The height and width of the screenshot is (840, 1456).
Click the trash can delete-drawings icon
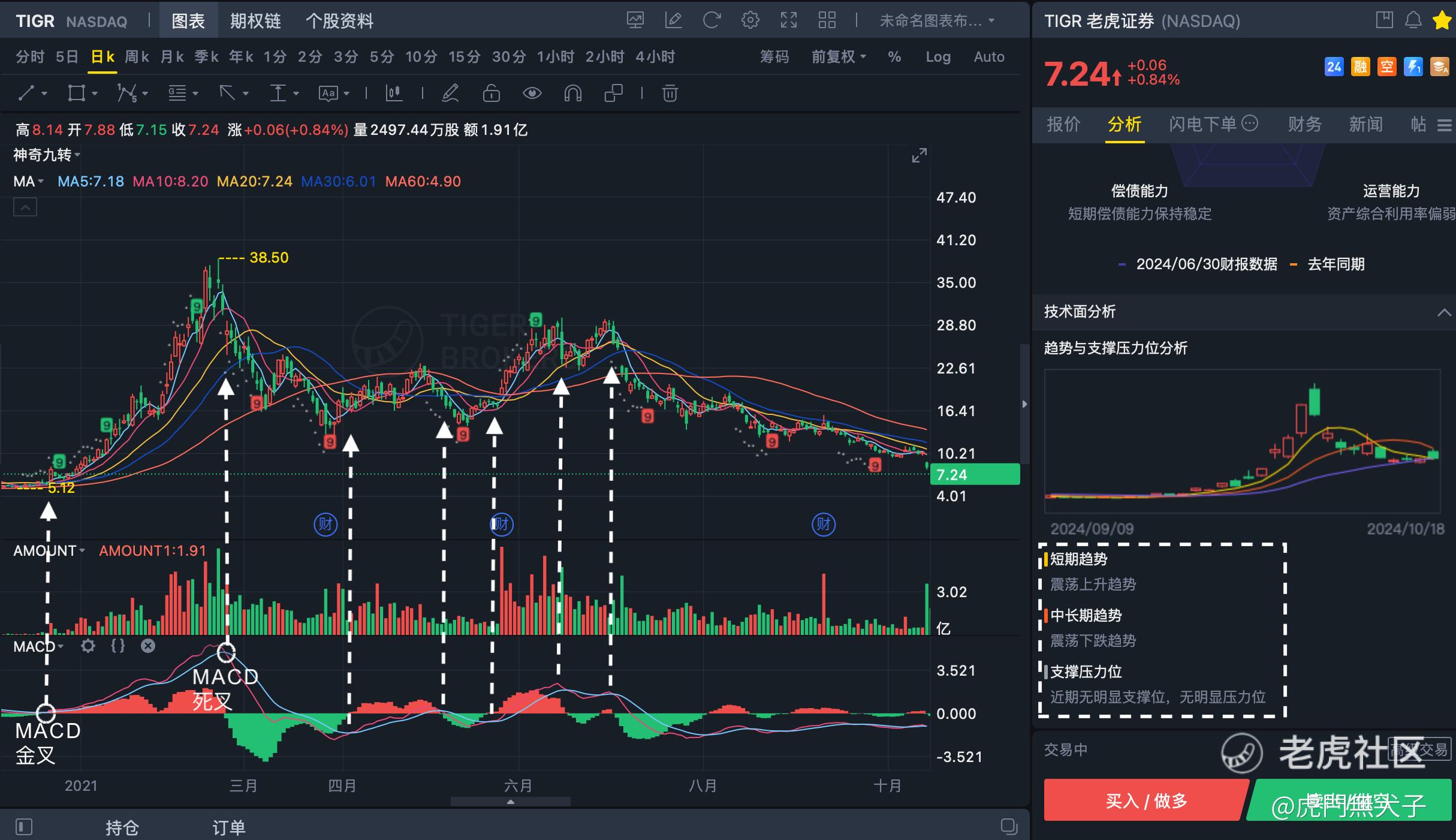coord(670,93)
